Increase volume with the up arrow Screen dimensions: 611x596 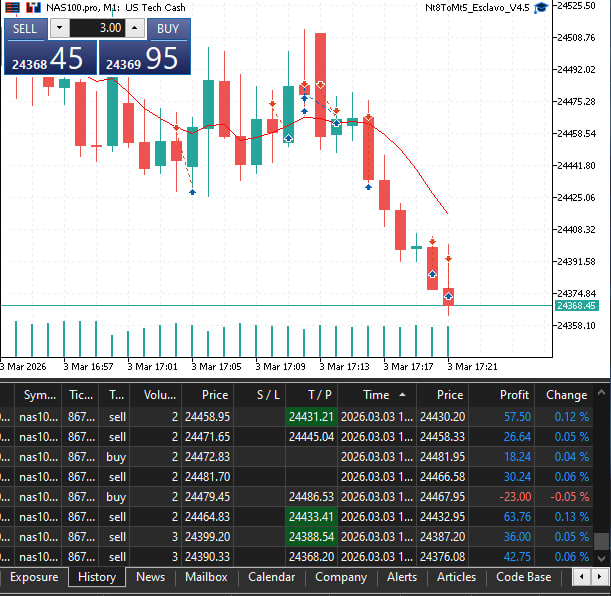136,29
